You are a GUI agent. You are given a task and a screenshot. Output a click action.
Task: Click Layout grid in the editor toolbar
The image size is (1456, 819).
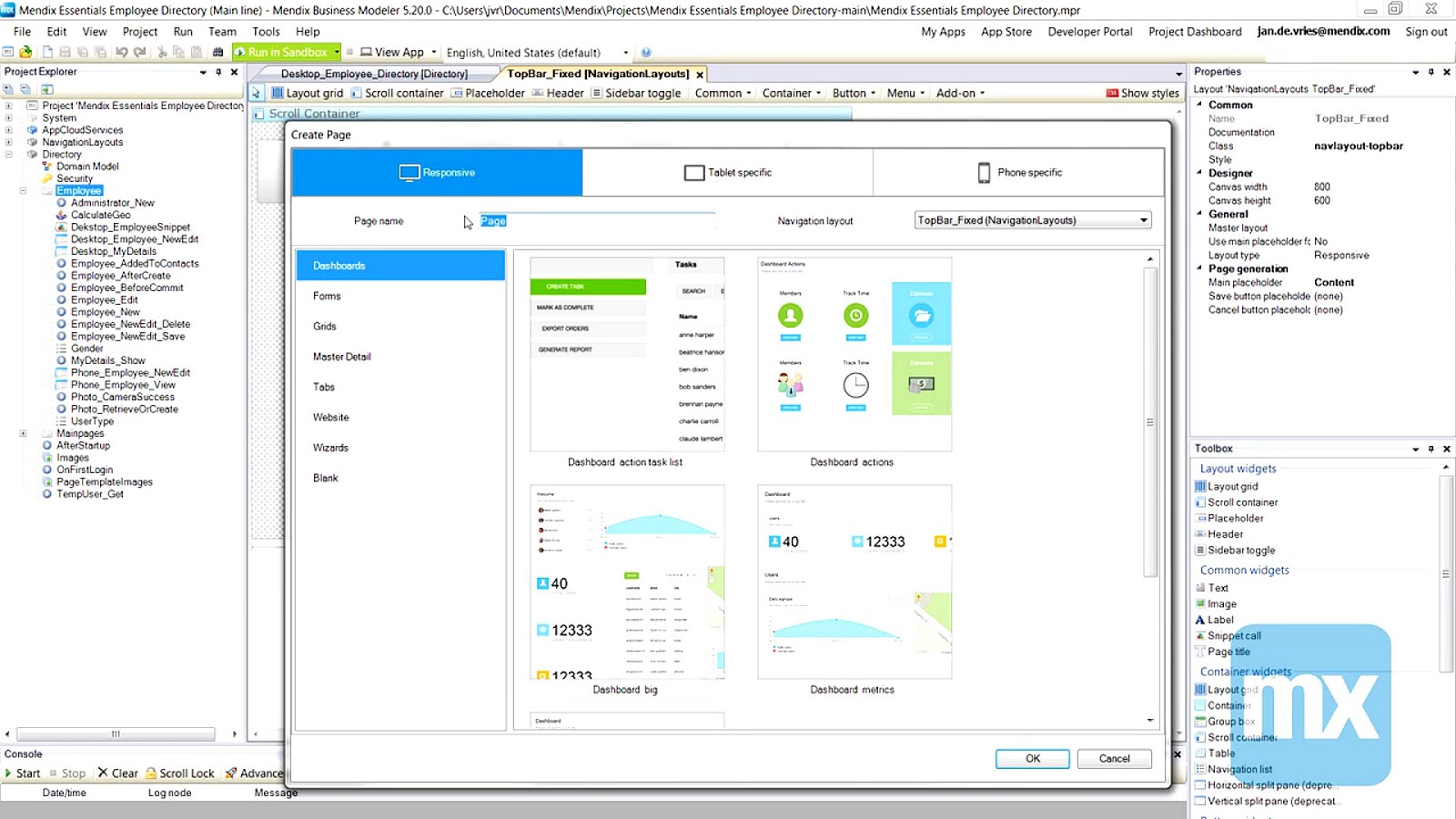click(x=308, y=93)
